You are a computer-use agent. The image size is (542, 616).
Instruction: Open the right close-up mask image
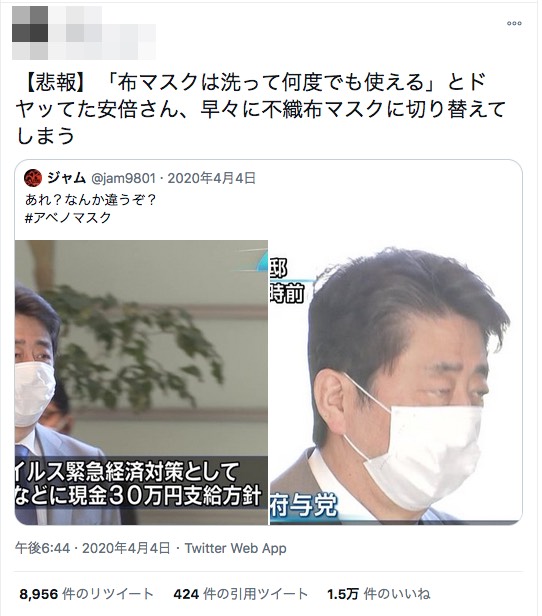click(x=396, y=382)
